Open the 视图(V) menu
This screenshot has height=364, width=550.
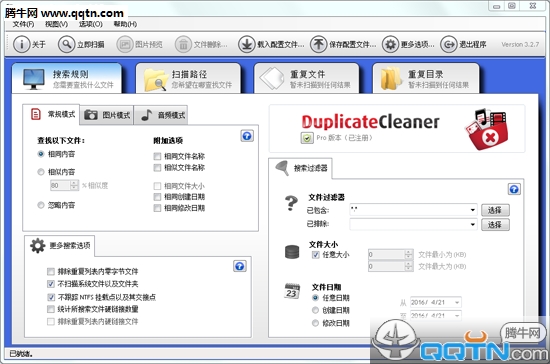[x=56, y=24]
